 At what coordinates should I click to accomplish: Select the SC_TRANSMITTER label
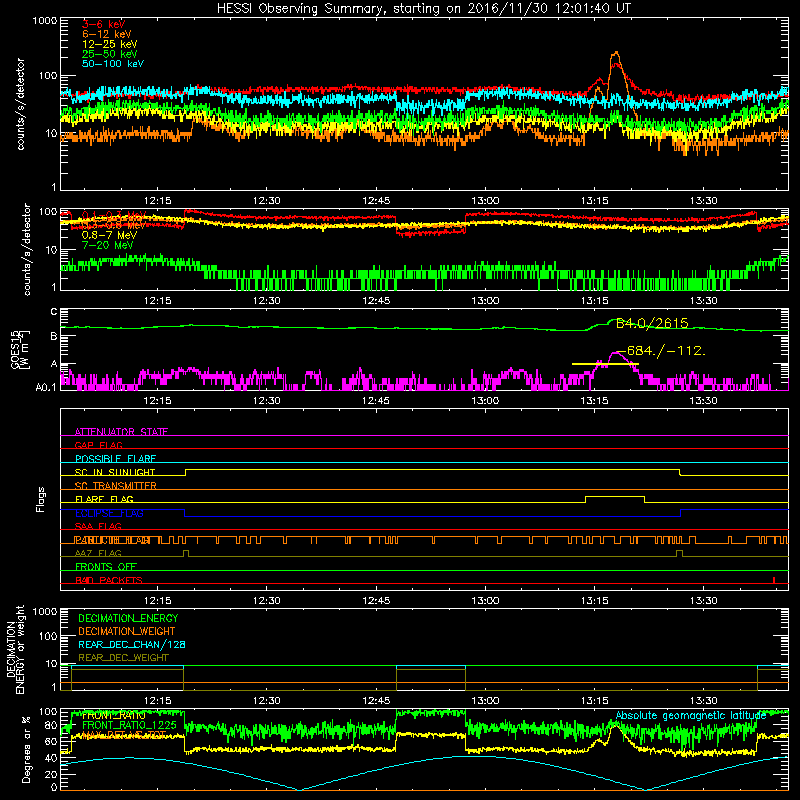[116, 486]
